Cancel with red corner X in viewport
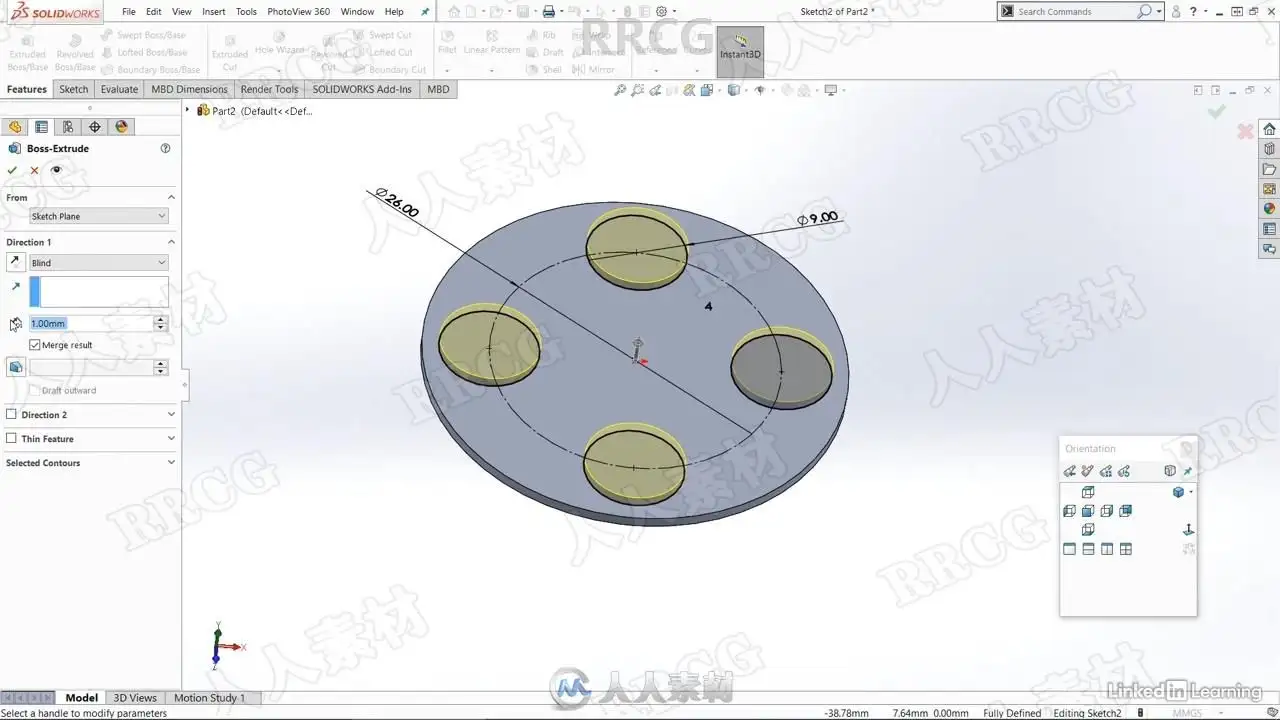 tap(1245, 131)
